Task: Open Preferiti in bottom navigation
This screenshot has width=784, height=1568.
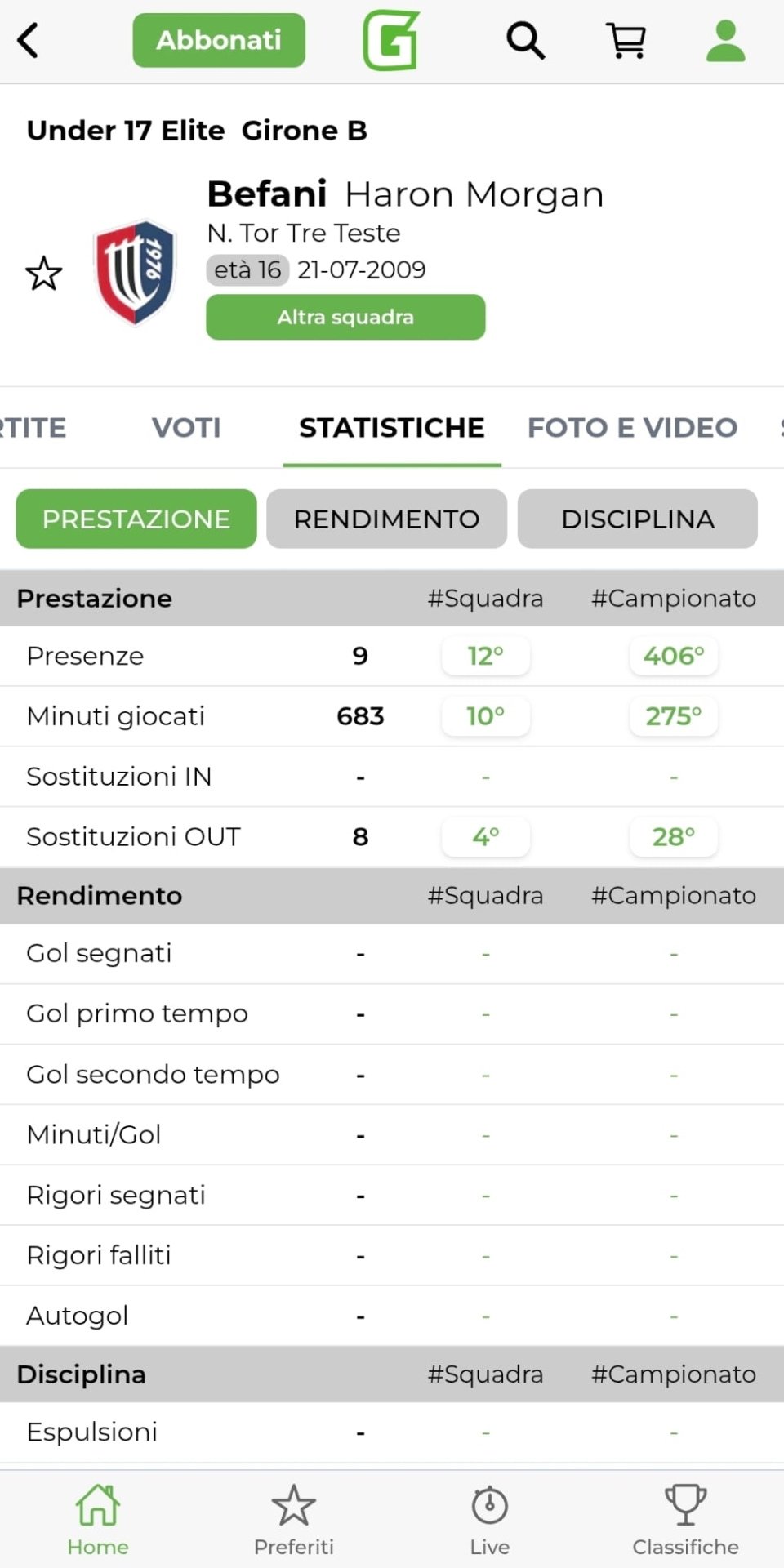Action: point(294,1519)
